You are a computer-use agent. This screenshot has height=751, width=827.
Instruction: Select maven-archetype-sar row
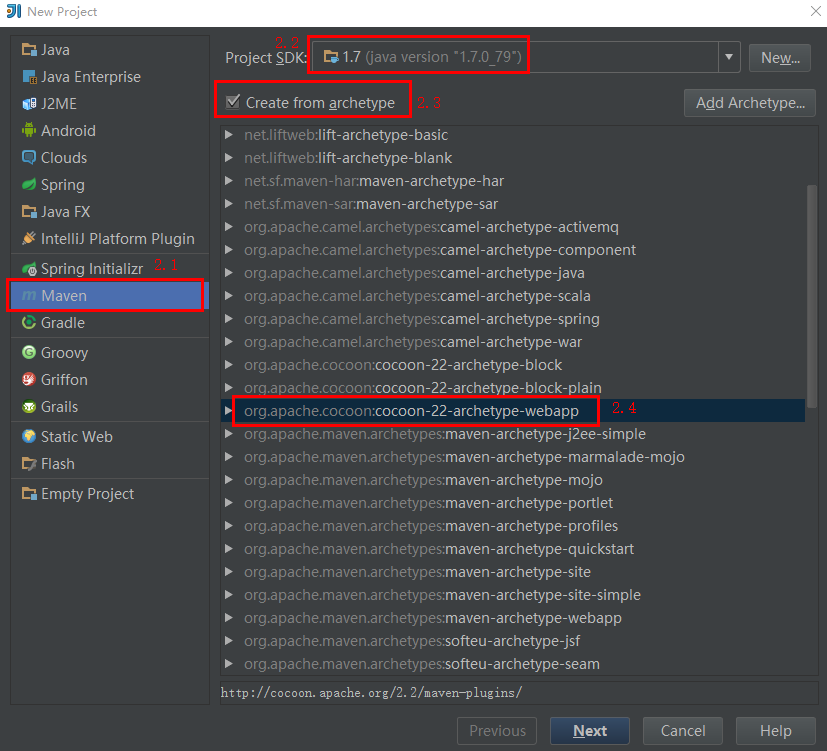513,204
